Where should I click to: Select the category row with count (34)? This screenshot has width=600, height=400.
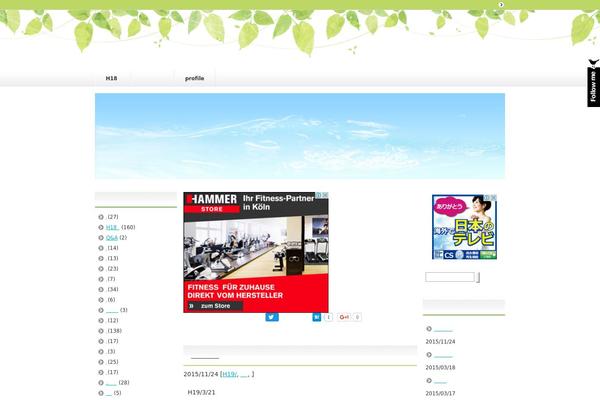click(108, 289)
